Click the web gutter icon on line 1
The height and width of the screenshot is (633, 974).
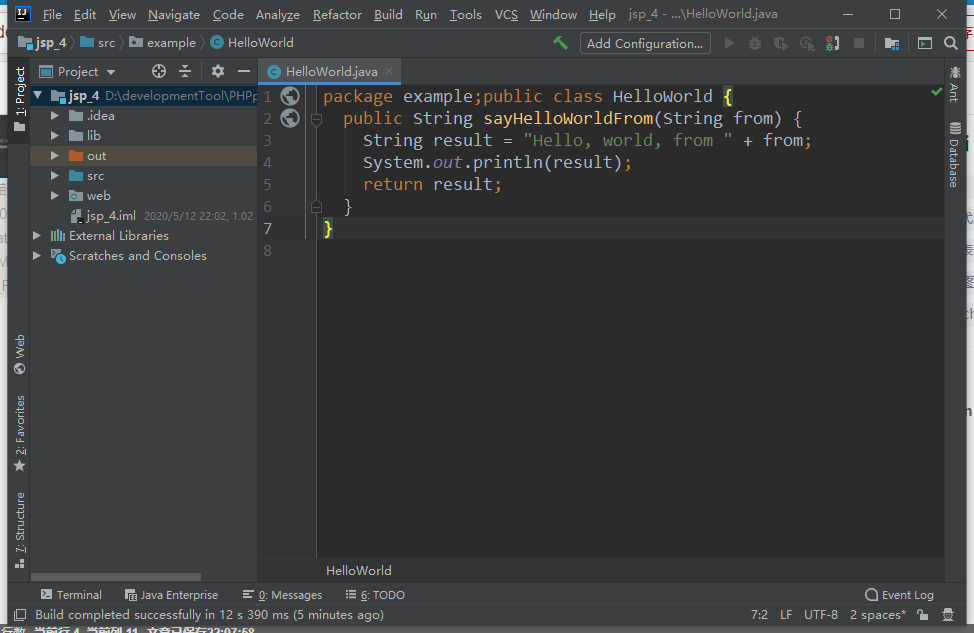pyautogui.click(x=290, y=96)
